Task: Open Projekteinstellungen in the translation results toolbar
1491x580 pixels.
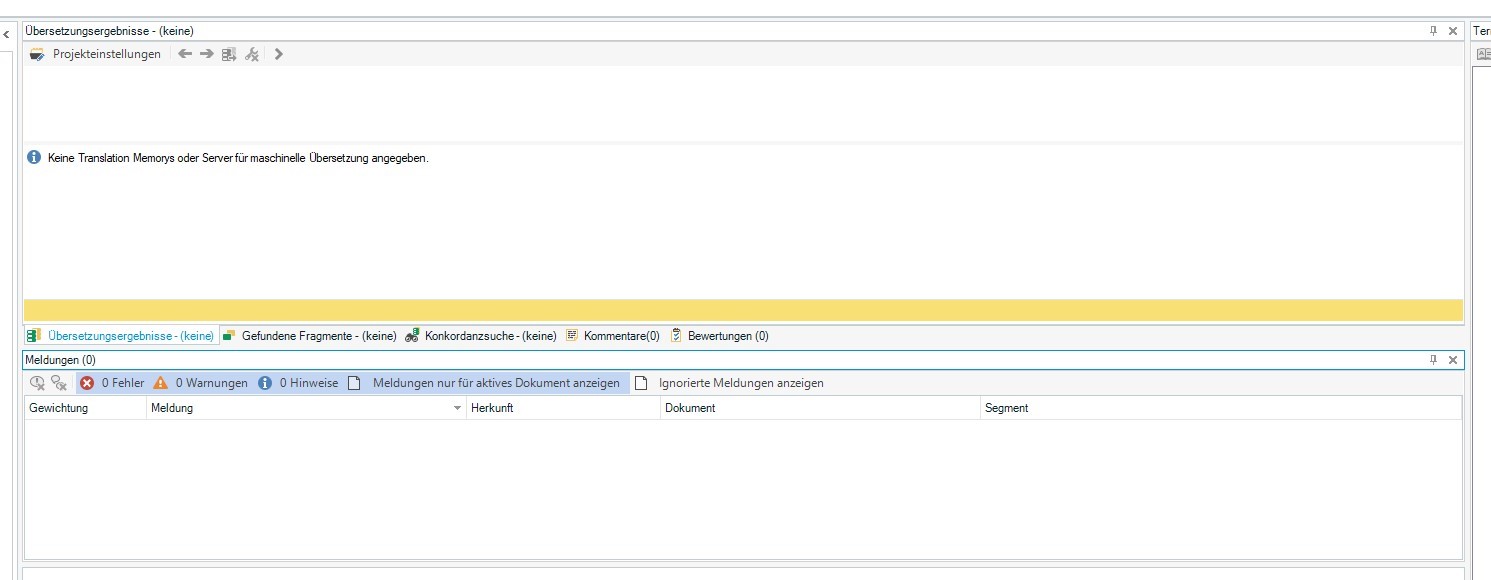Action: click(x=96, y=54)
